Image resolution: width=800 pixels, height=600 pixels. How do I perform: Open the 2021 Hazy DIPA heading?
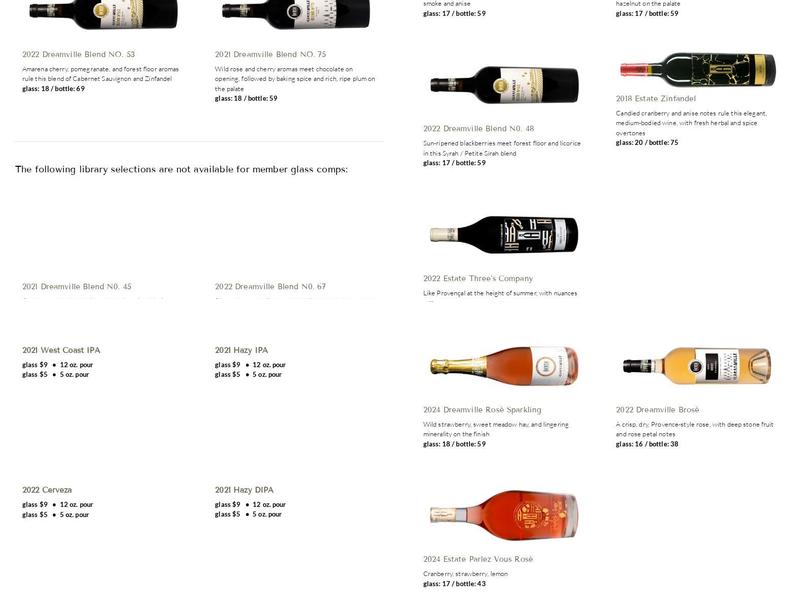(244, 490)
